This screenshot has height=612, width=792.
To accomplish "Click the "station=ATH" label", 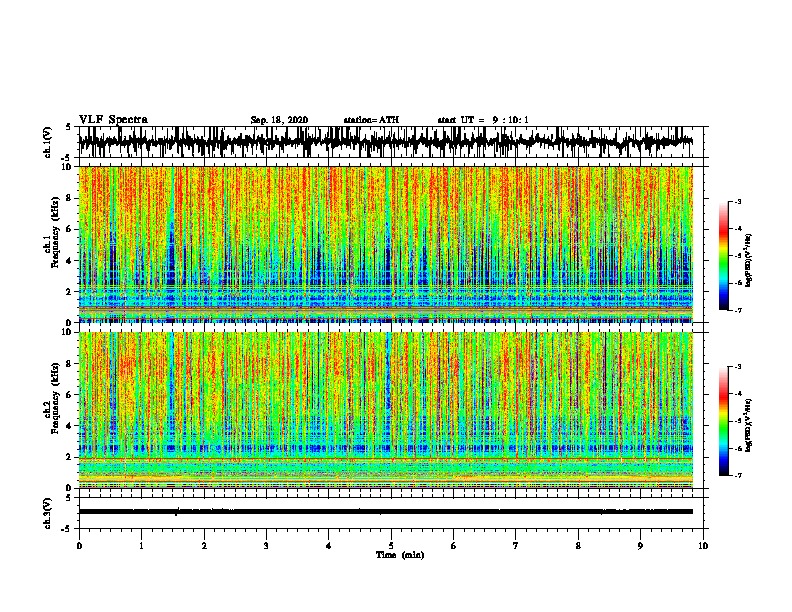I will (x=371, y=120).
